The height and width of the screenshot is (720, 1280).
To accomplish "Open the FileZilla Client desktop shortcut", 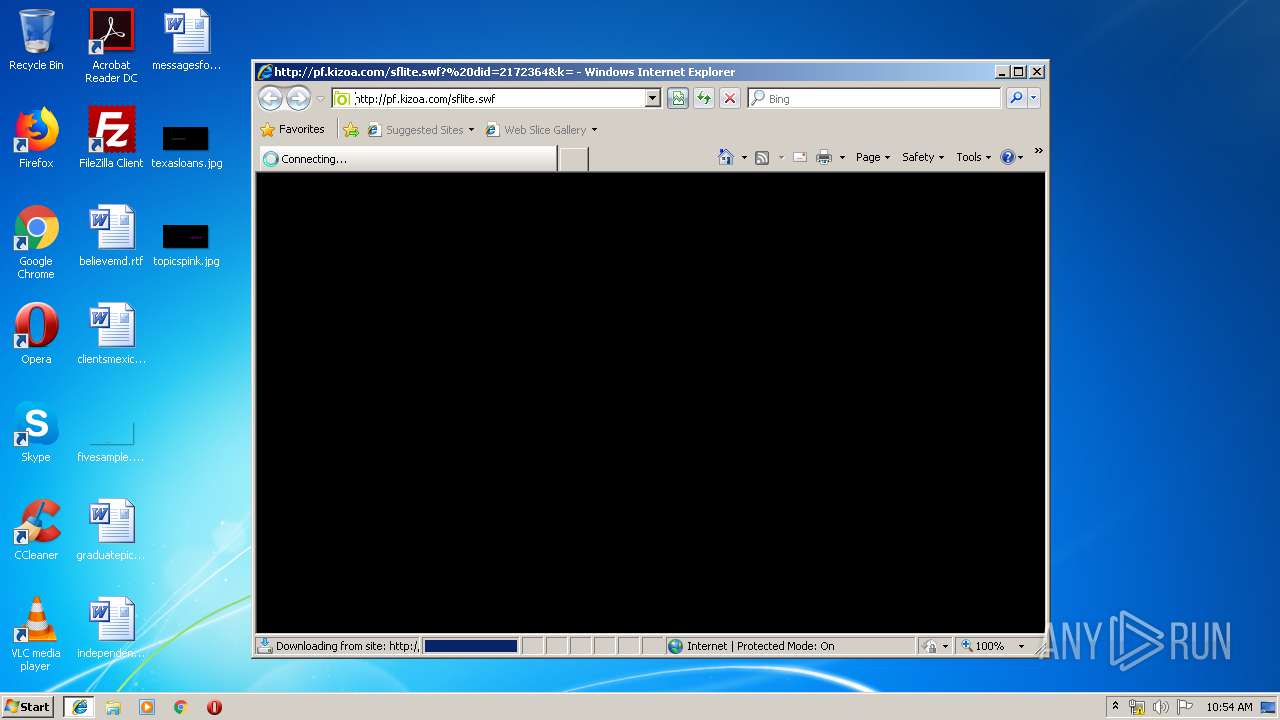I will (x=111, y=138).
